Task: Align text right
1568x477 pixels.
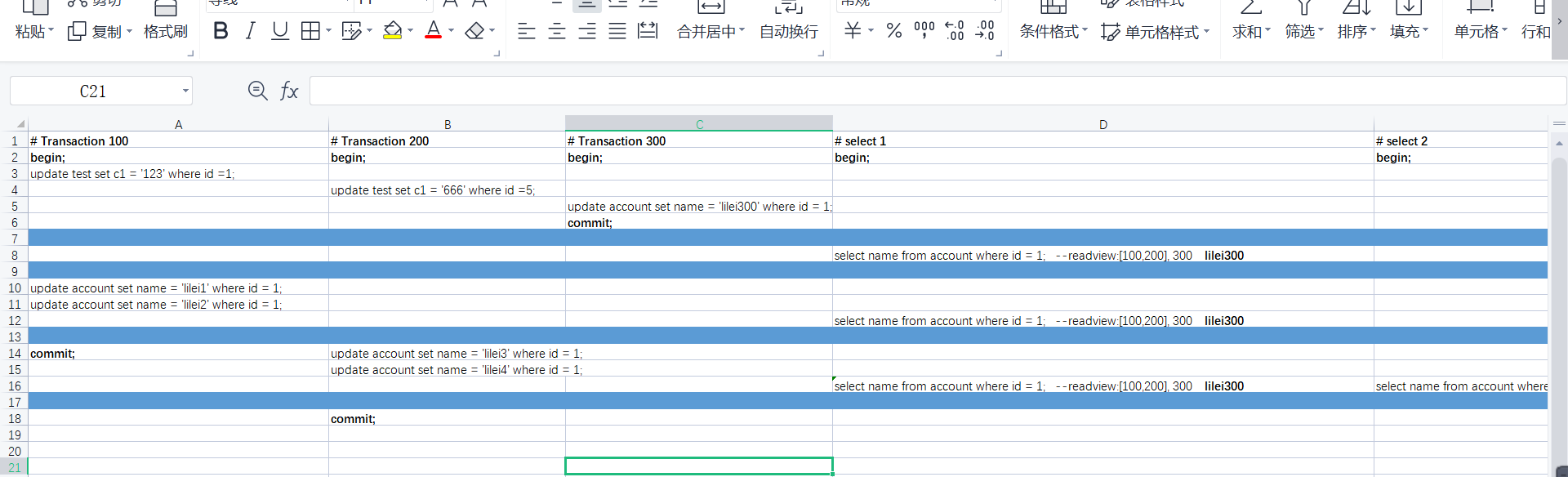Action: [587, 31]
